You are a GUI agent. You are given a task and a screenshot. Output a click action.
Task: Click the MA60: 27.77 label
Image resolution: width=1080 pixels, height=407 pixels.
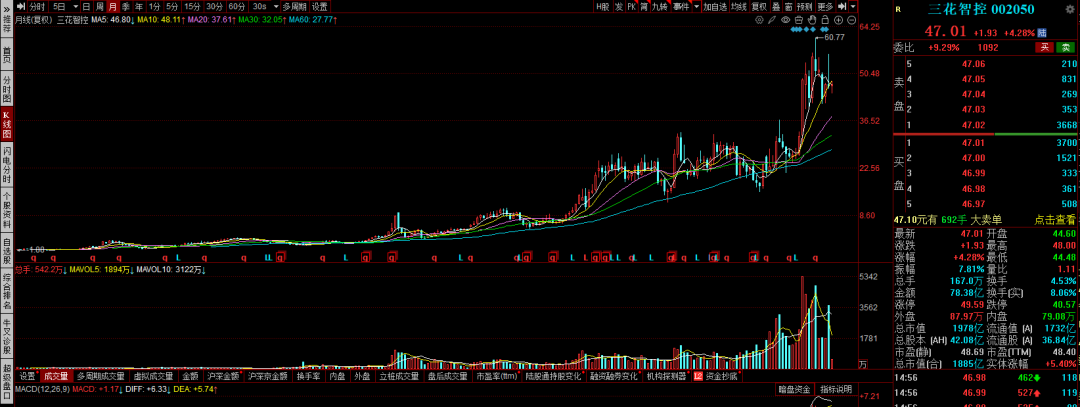click(x=313, y=20)
